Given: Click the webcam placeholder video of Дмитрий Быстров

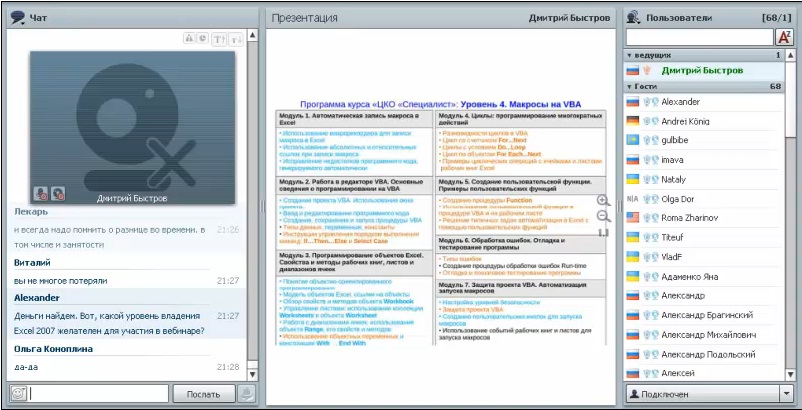Looking at the screenshot, I should pyautogui.click(x=132, y=127).
